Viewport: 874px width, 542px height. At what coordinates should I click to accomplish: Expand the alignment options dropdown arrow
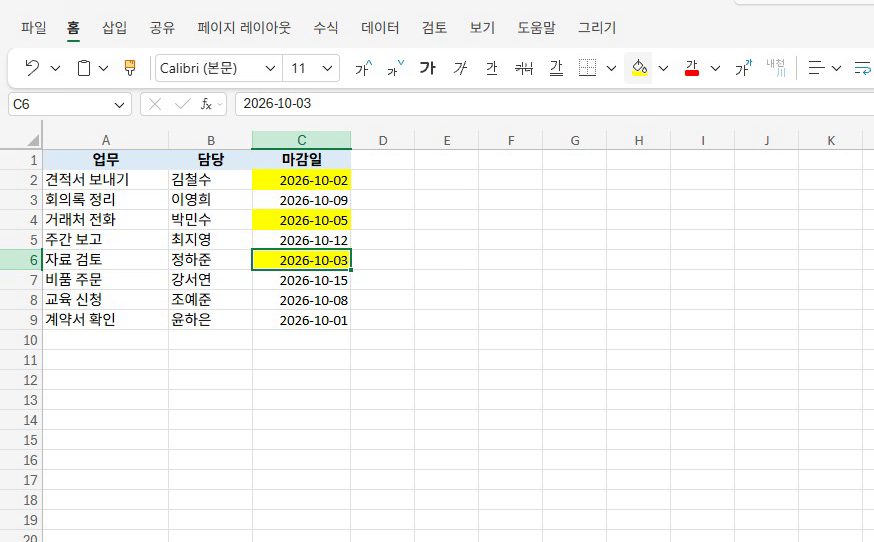coord(836,68)
